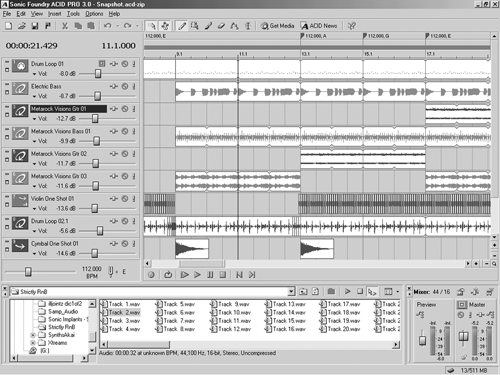Open the Explorer views dropdown arrow
Screen dimensions: 500x375
point(398,292)
